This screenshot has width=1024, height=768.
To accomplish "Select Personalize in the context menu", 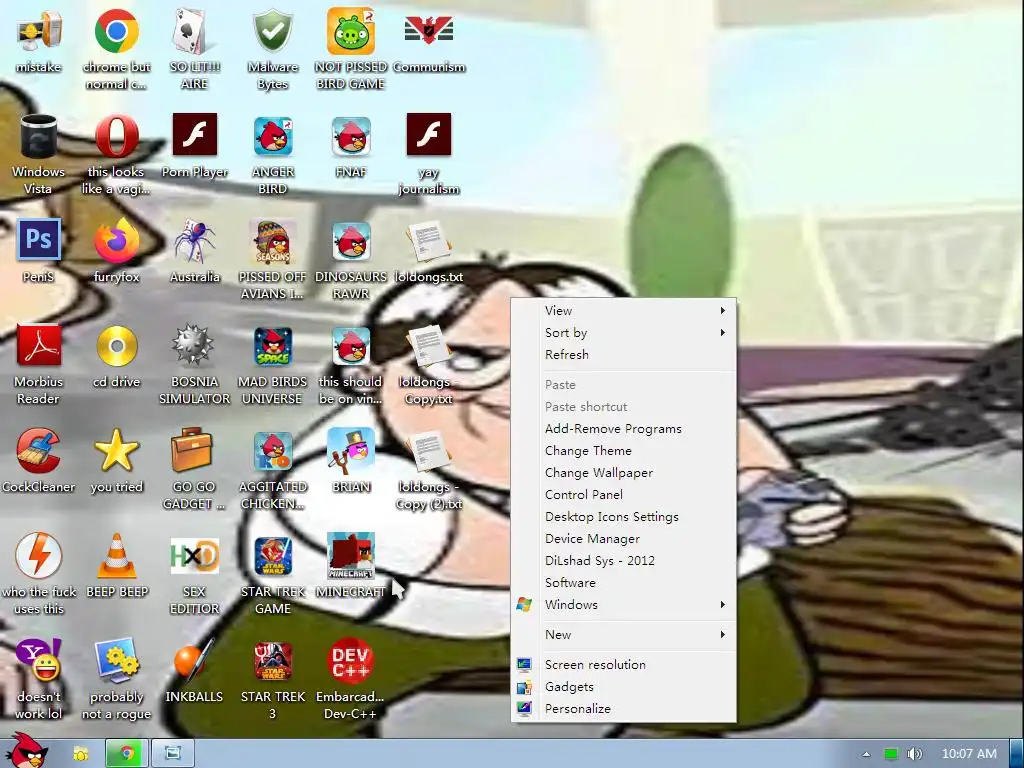I will tap(624, 709).
